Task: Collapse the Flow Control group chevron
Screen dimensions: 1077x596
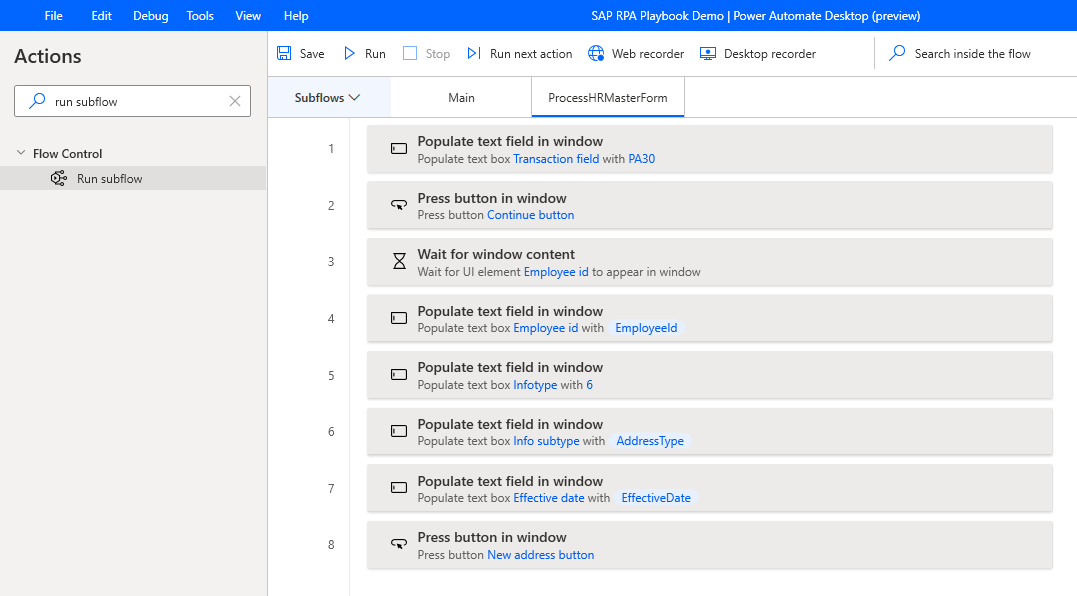Action: 21,153
